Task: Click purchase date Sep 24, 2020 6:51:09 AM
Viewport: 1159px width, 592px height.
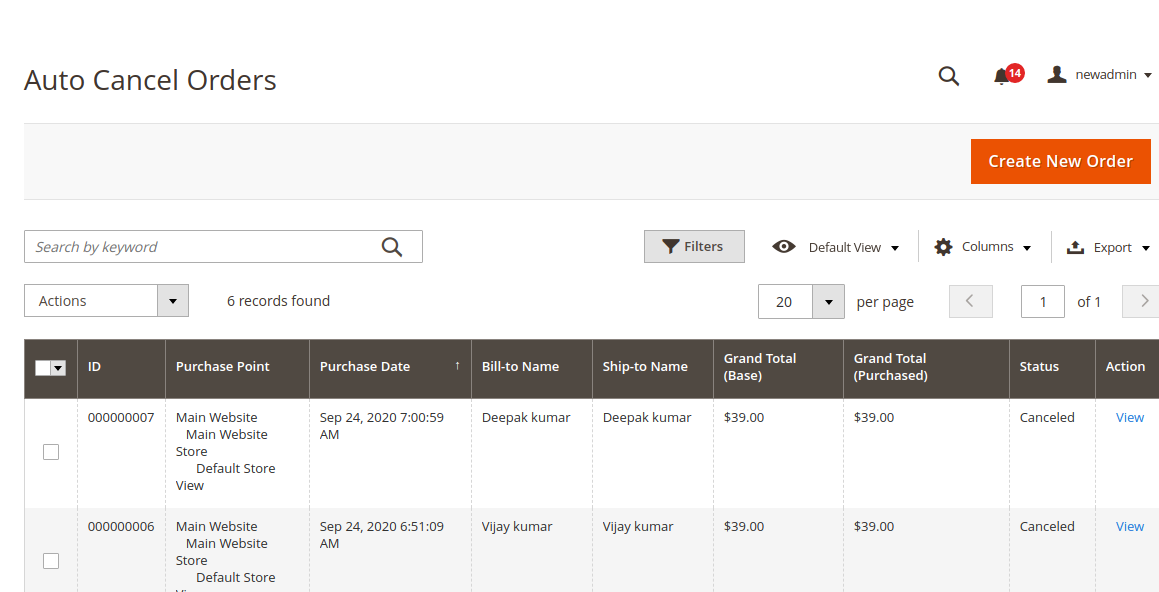Action: tap(381, 535)
